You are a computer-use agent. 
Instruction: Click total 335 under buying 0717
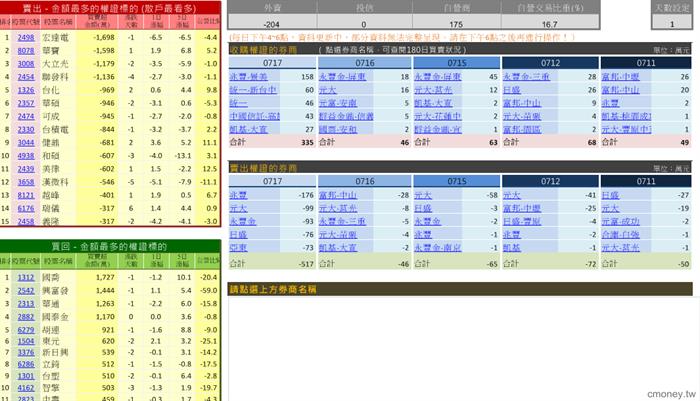(x=307, y=142)
